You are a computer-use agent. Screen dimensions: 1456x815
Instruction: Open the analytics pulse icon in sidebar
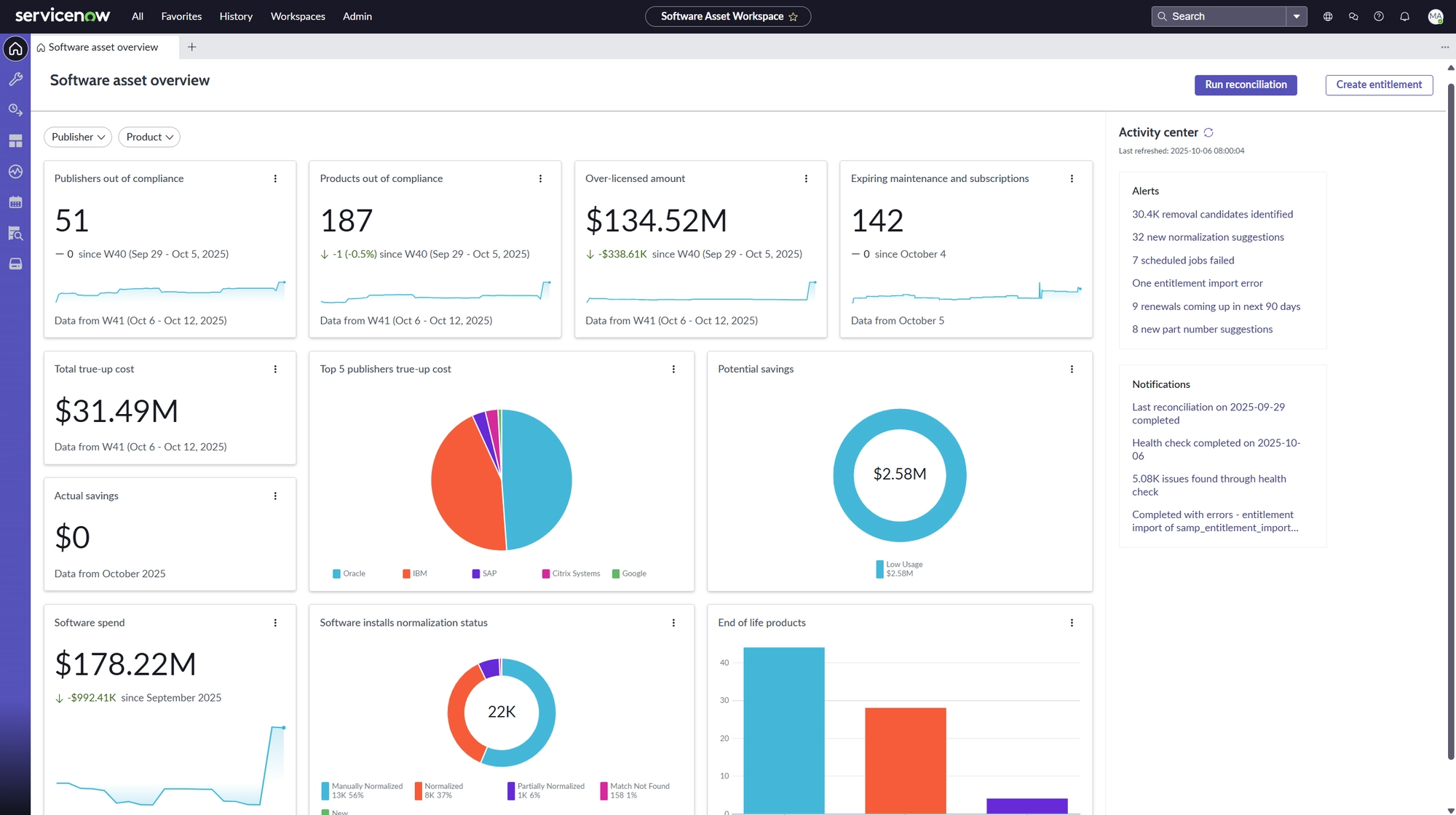pyautogui.click(x=15, y=172)
